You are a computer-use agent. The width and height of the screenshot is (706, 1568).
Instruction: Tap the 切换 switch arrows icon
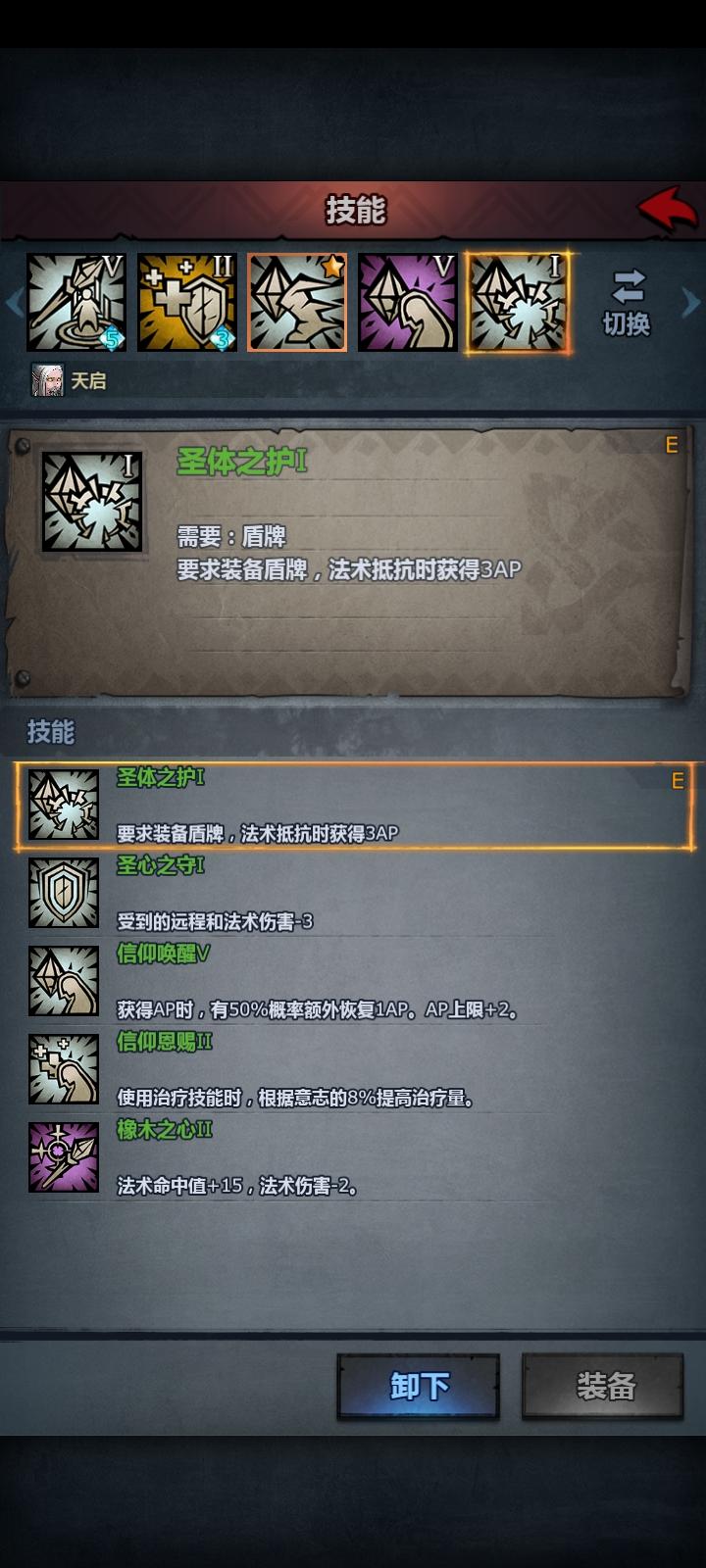pyautogui.click(x=628, y=287)
